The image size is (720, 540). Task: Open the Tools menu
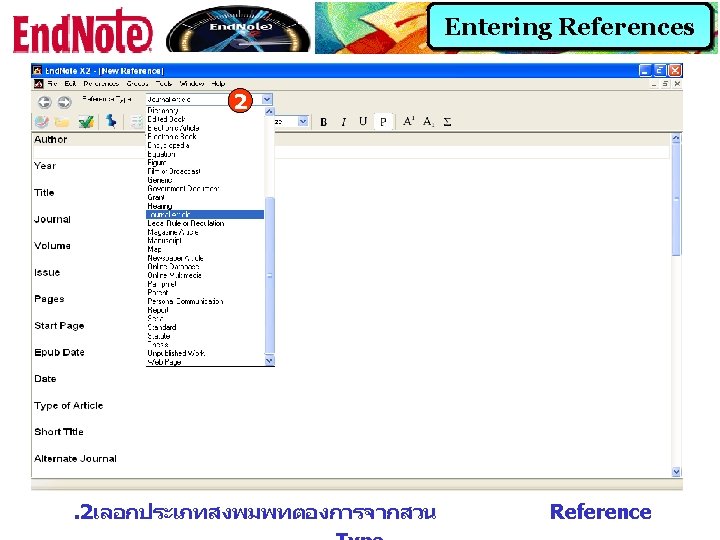(x=163, y=84)
